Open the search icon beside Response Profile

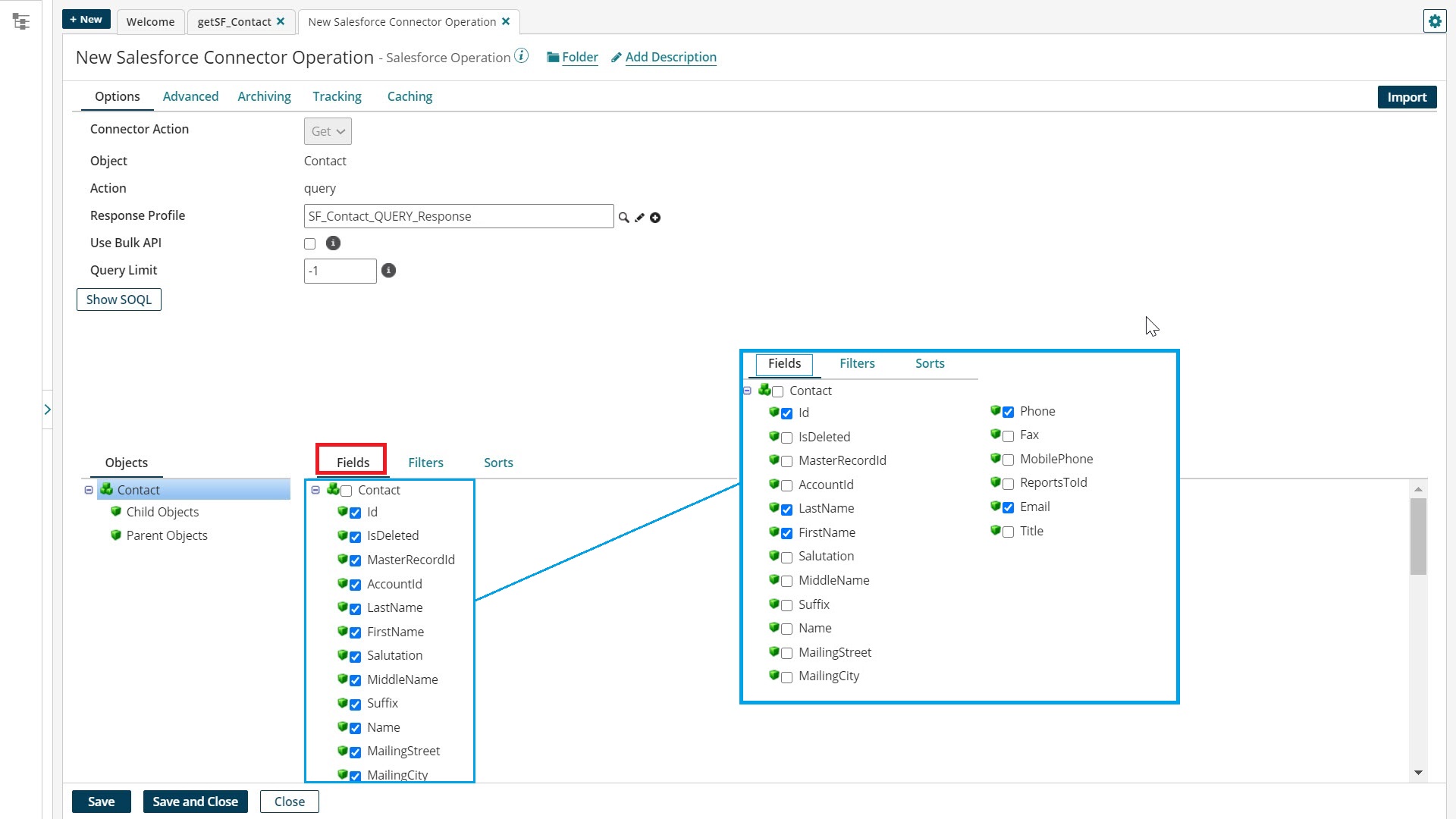pos(623,218)
